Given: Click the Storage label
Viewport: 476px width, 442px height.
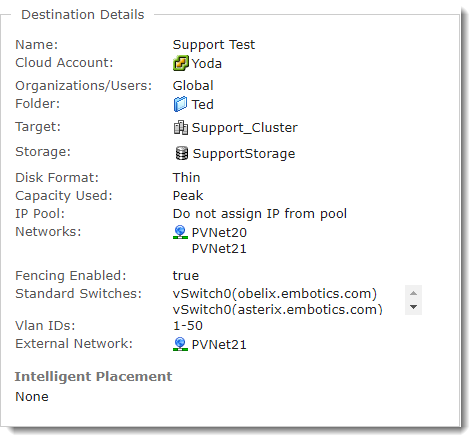Looking at the screenshot, I should tap(43, 152).
